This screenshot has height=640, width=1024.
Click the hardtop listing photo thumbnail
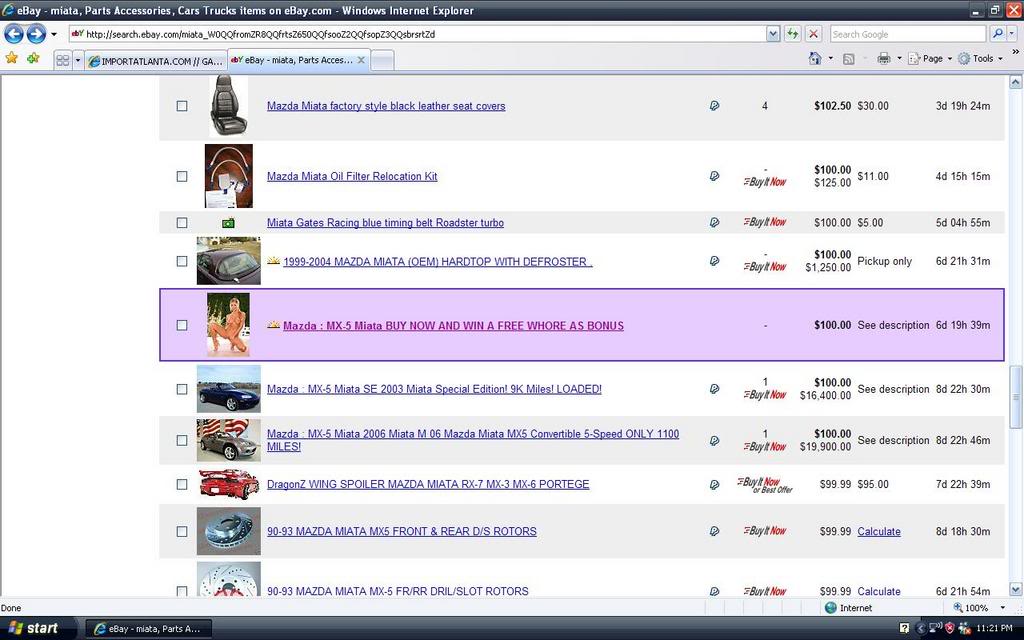(228, 261)
